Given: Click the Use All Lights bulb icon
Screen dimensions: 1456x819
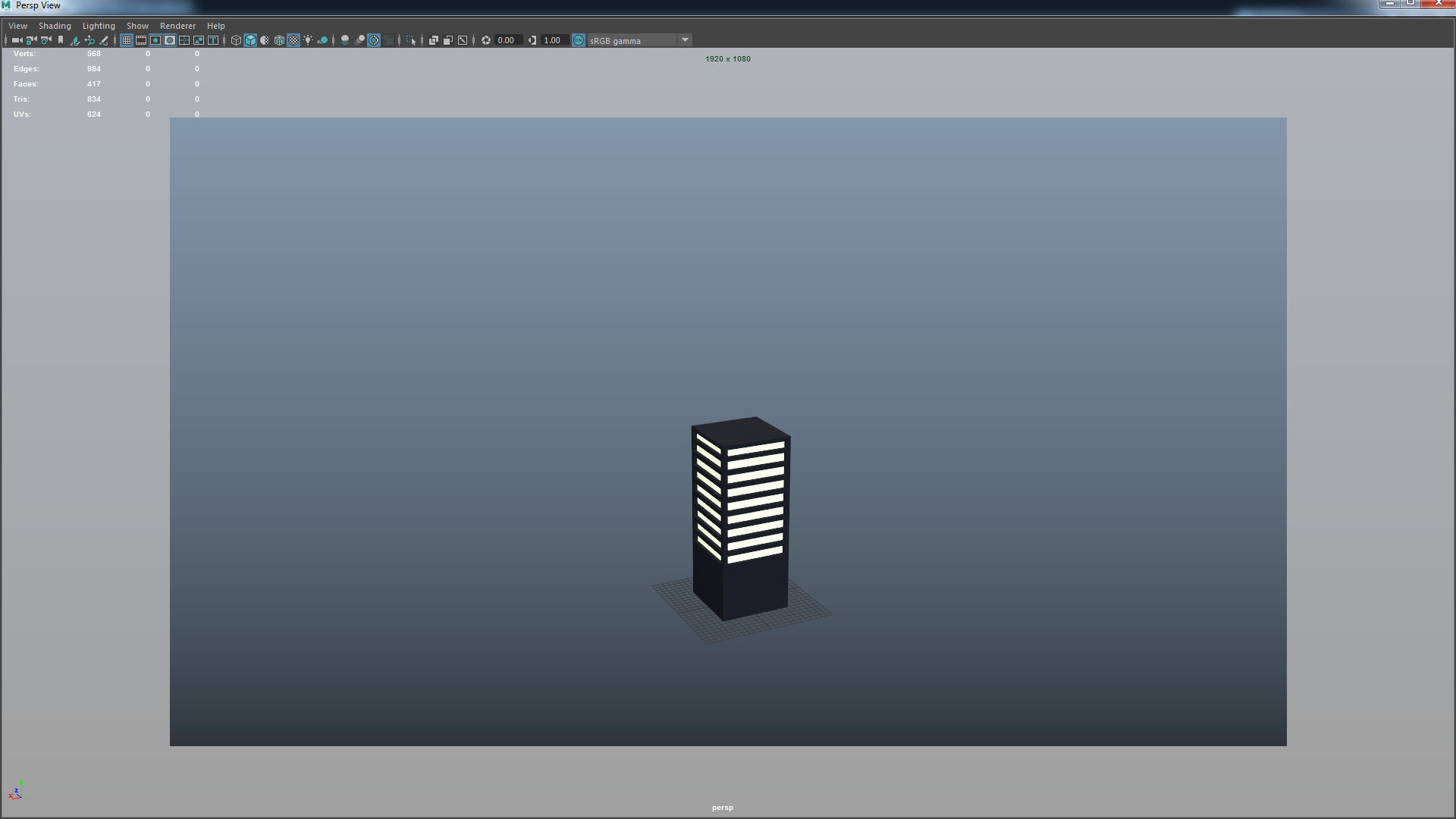Looking at the screenshot, I should (308, 40).
